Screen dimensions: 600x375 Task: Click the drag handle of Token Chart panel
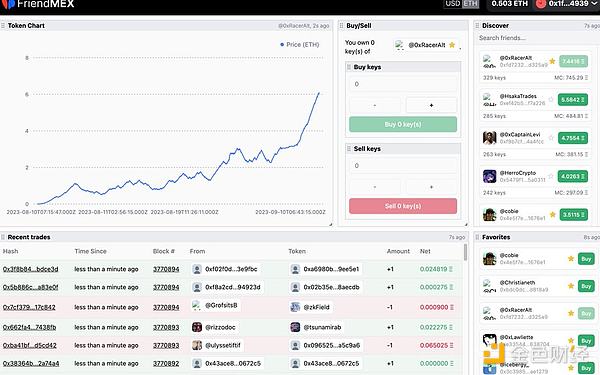pyautogui.click(x=3, y=26)
